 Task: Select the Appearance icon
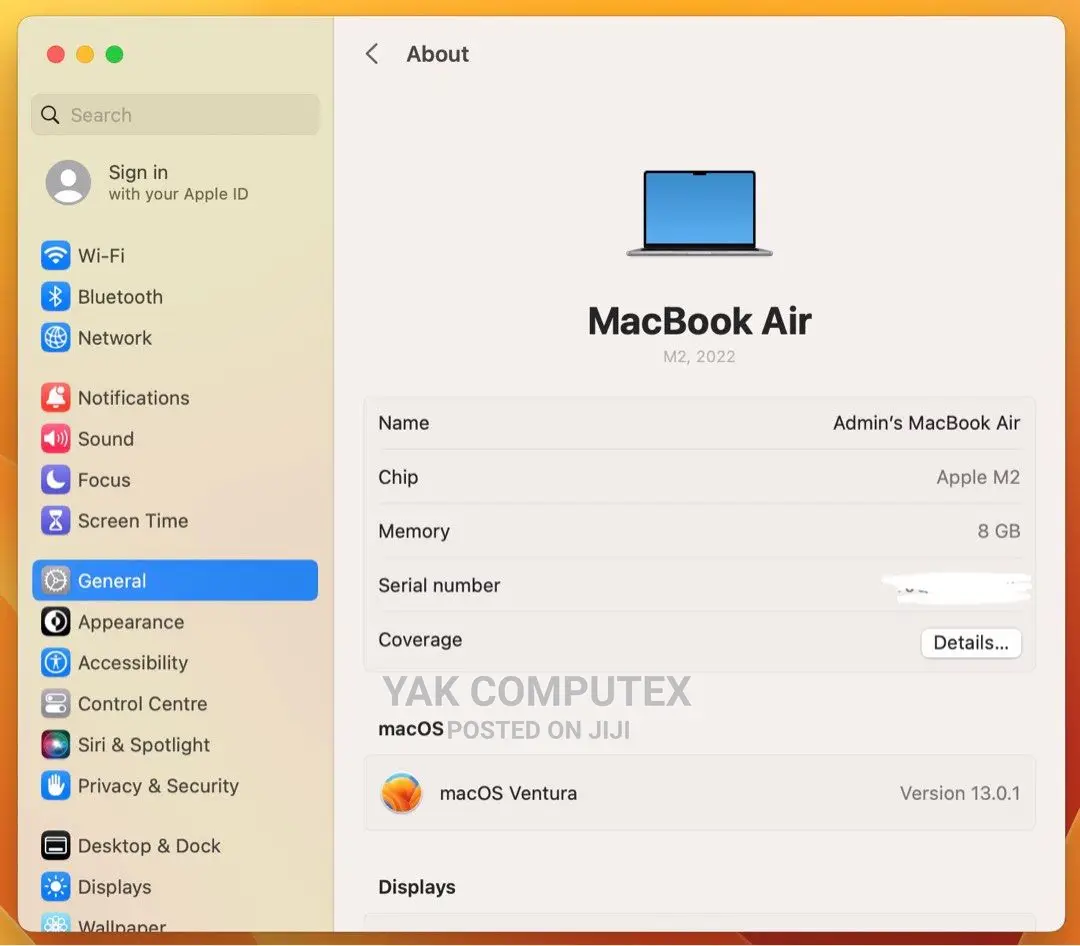[x=55, y=621]
